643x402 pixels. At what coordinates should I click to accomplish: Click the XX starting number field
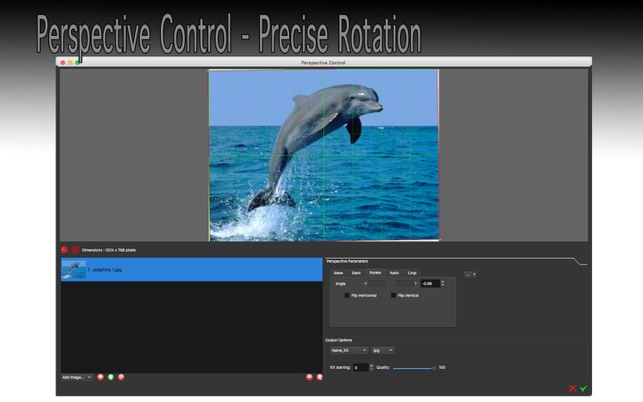pyautogui.click(x=361, y=368)
